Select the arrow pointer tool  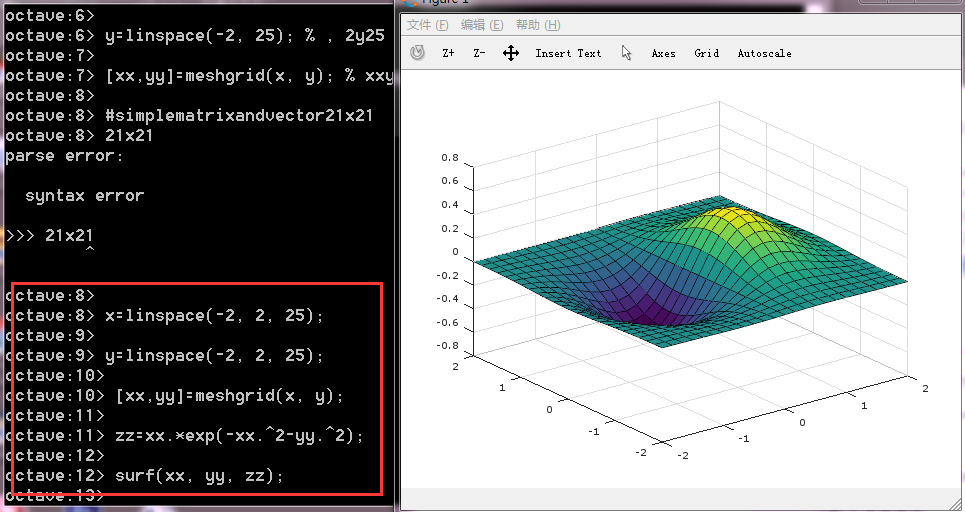coord(627,53)
